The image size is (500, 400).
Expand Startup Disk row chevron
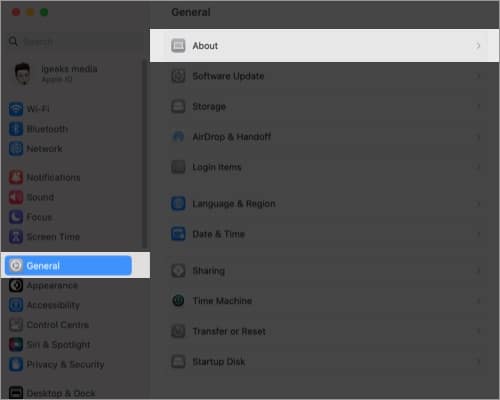tap(478, 362)
